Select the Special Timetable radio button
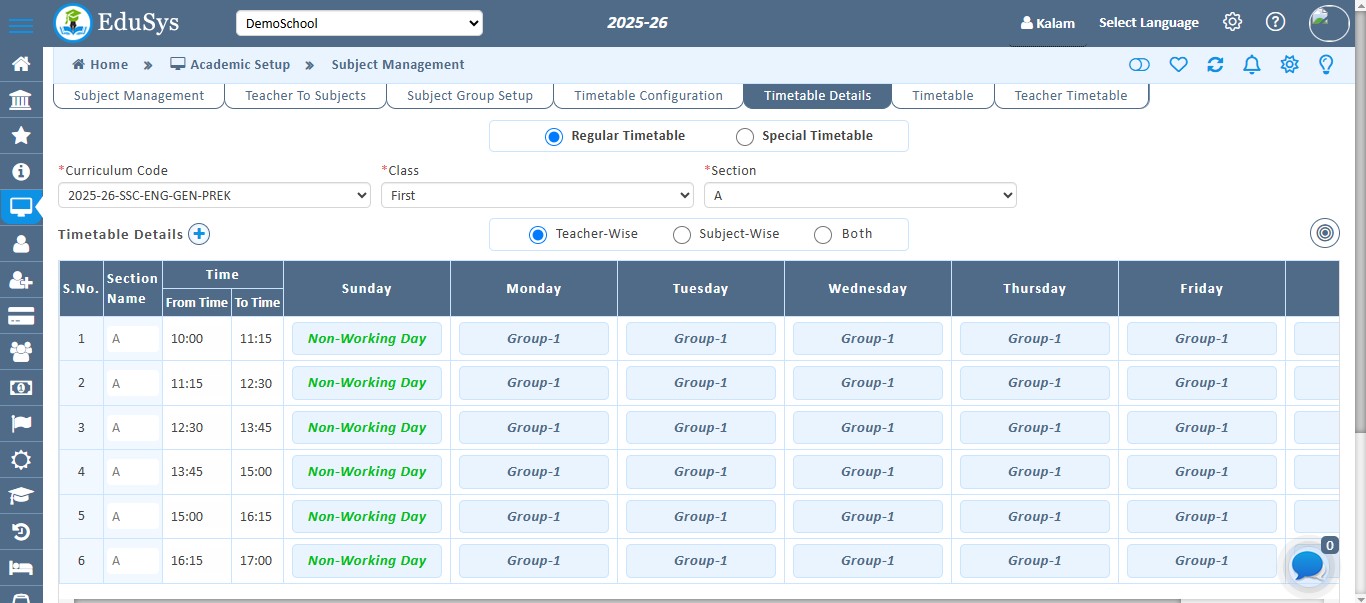 tap(745, 136)
